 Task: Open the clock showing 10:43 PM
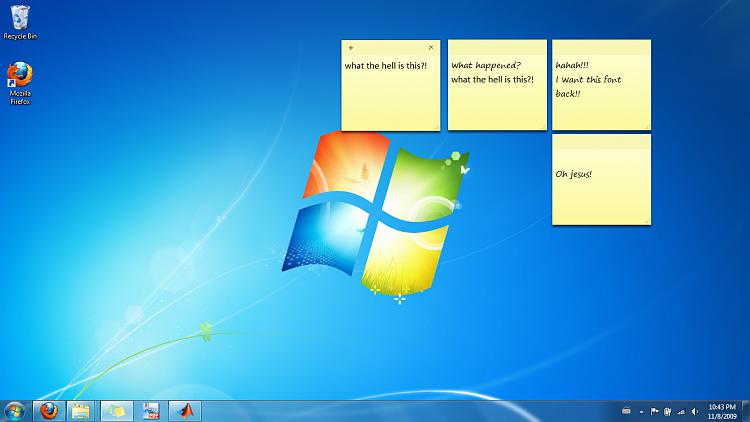722,411
